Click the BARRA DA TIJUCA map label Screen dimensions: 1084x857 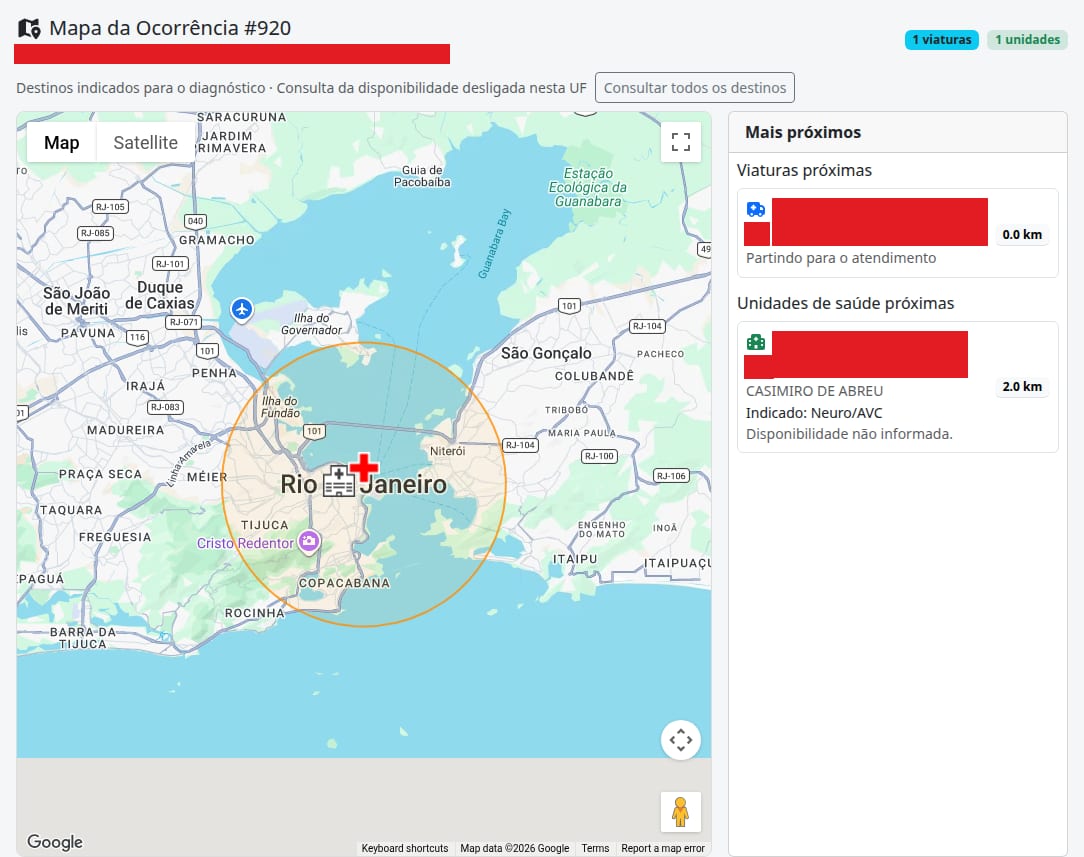pyautogui.click(x=83, y=638)
